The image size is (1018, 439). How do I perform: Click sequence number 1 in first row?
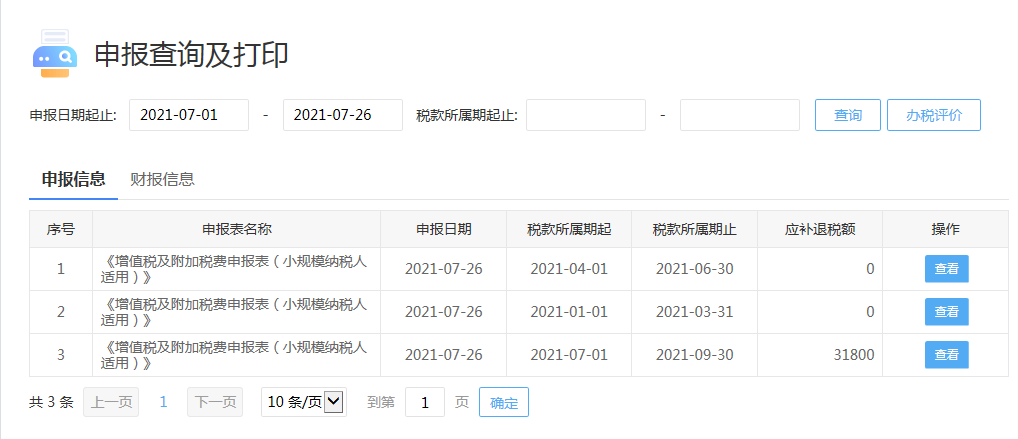pyautogui.click(x=61, y=269)
